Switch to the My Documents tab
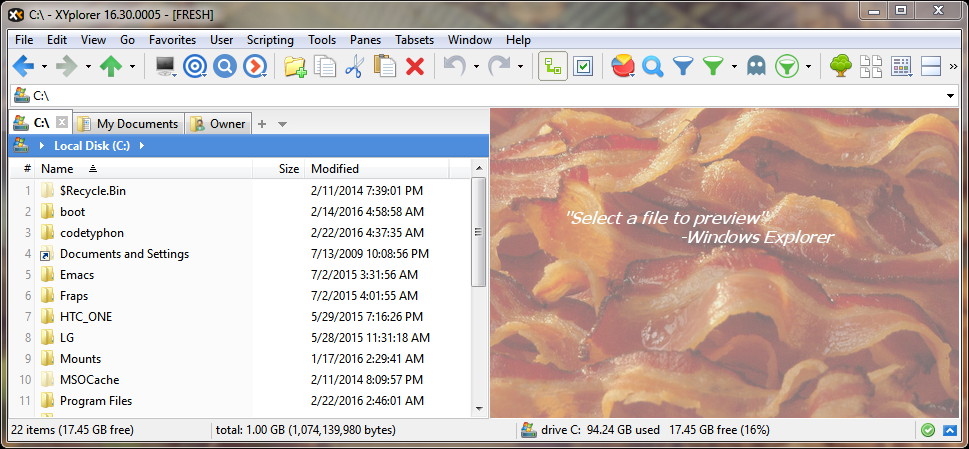Viewport: 969px width, 449px height. [129, 124]
